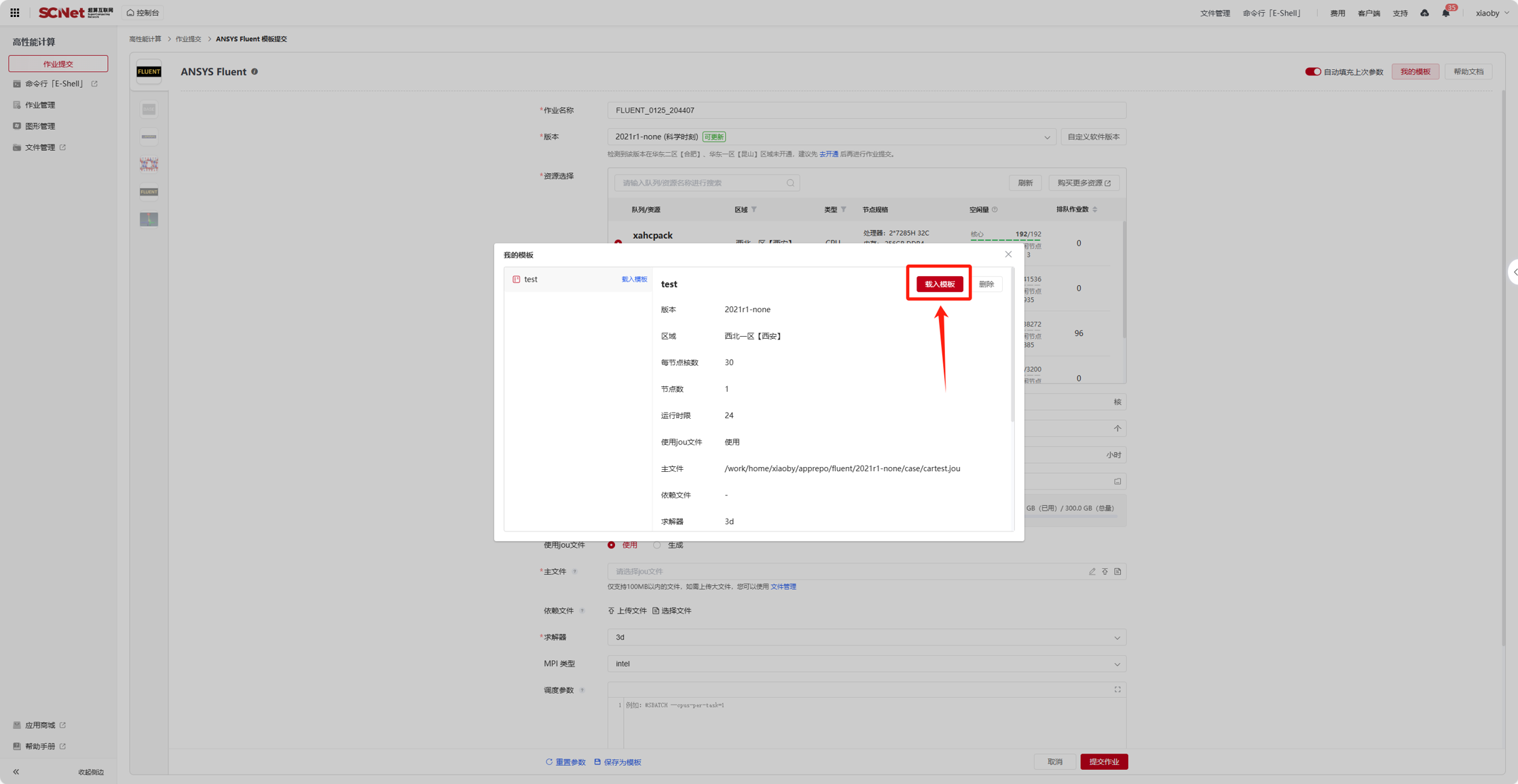Viewport: 1518px width, 784px height.
Task: Click the red 载入模板 button
Action: point(940,284)
